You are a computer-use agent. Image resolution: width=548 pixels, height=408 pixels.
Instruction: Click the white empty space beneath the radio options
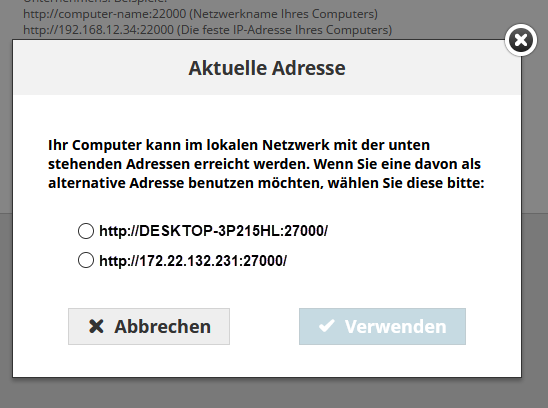tap(267, 288)
